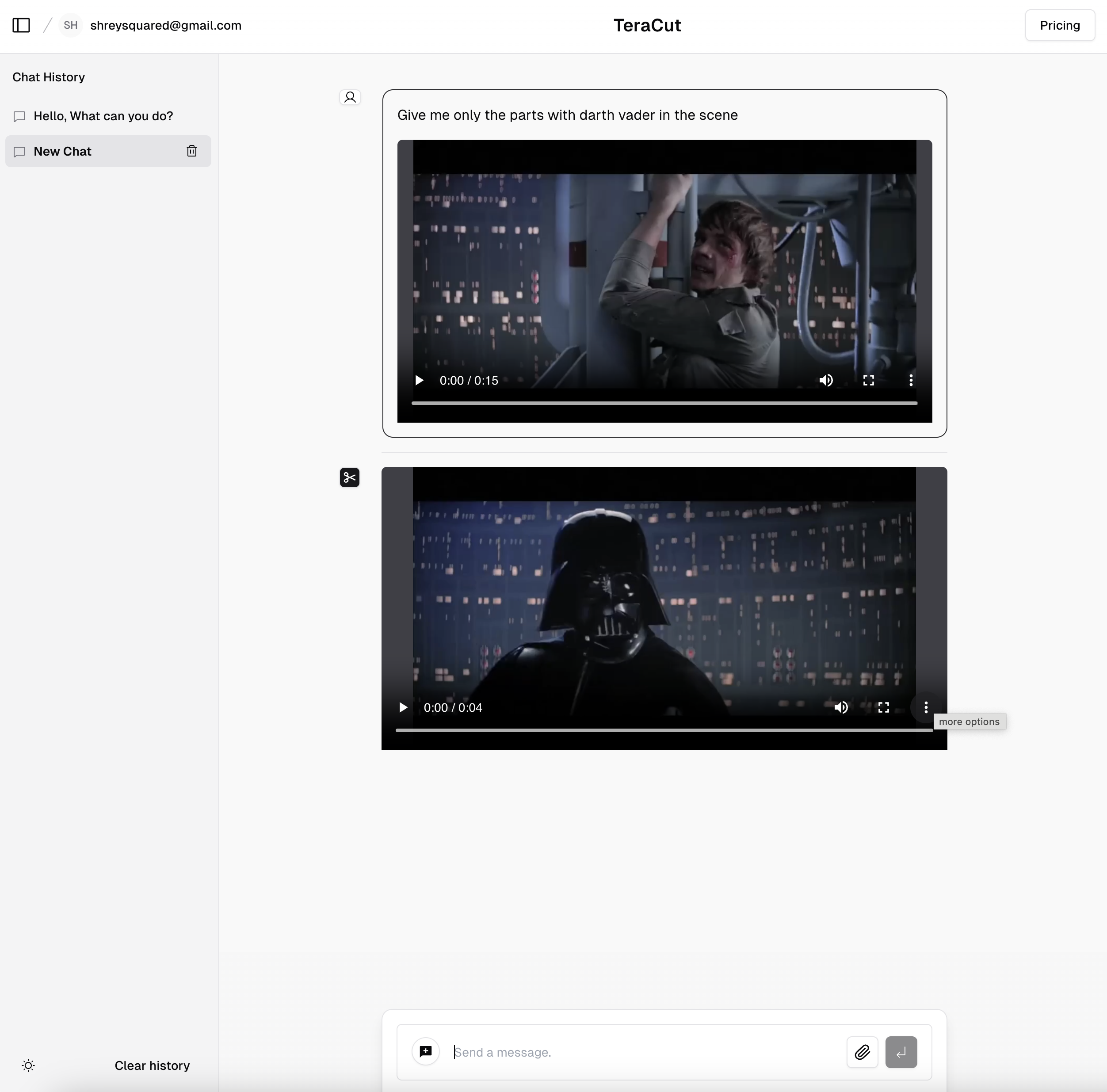Click the Clear history button

click(x=152, y=1065)
